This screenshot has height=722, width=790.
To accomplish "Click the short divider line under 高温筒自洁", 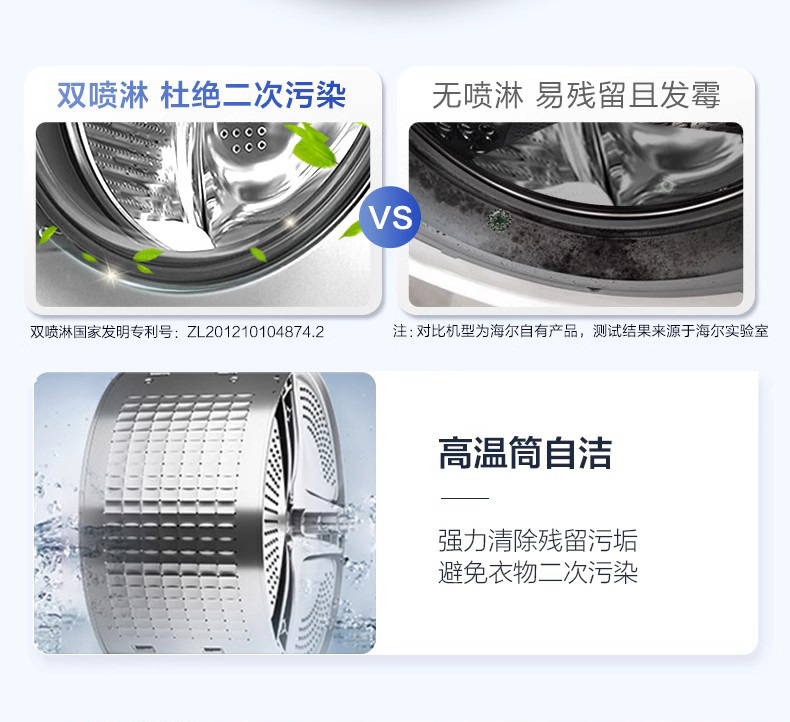I will click(x=465, y=498).
